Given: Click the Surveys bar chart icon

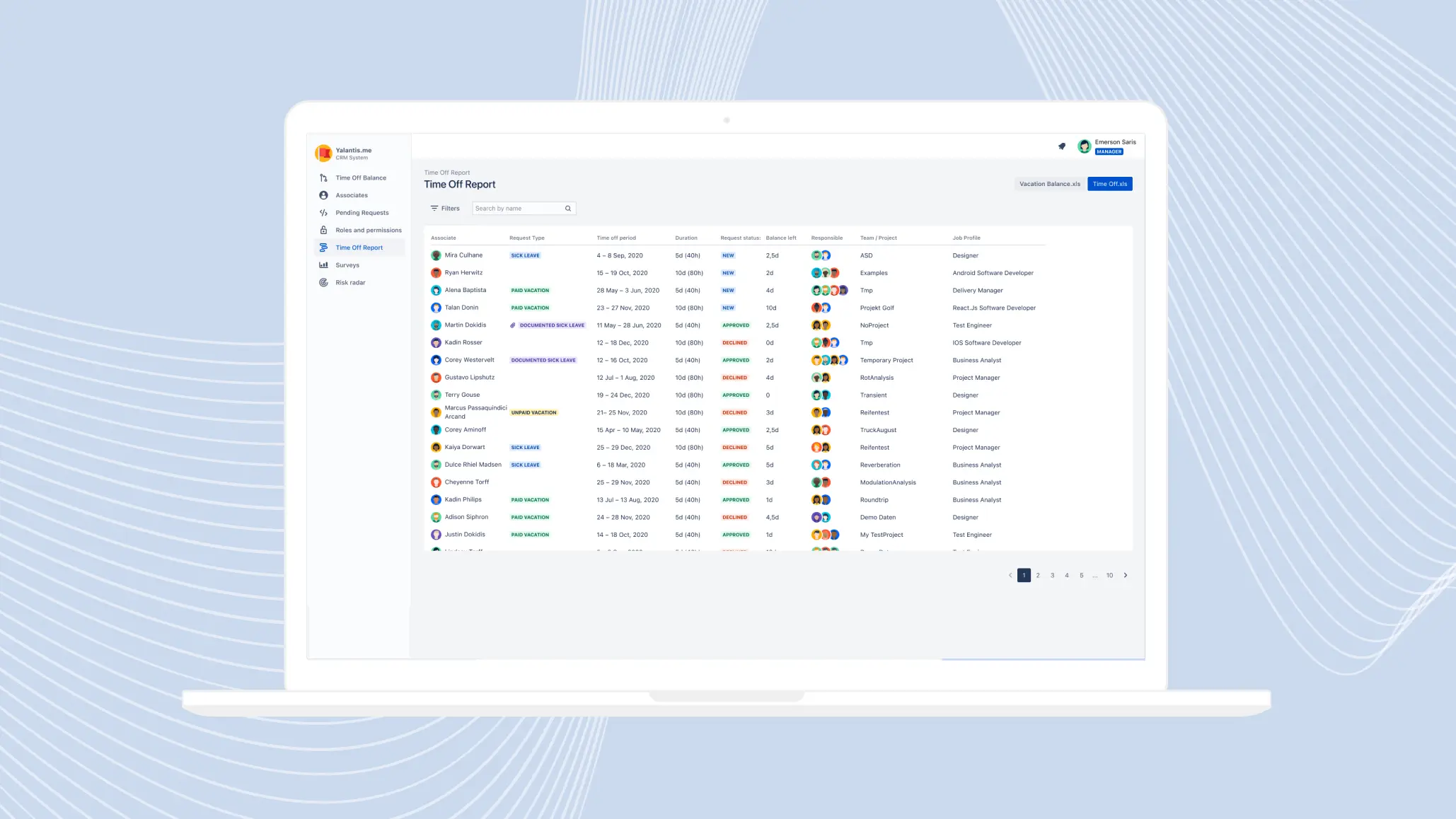Looking at the screenshot, I should (323, 265).
